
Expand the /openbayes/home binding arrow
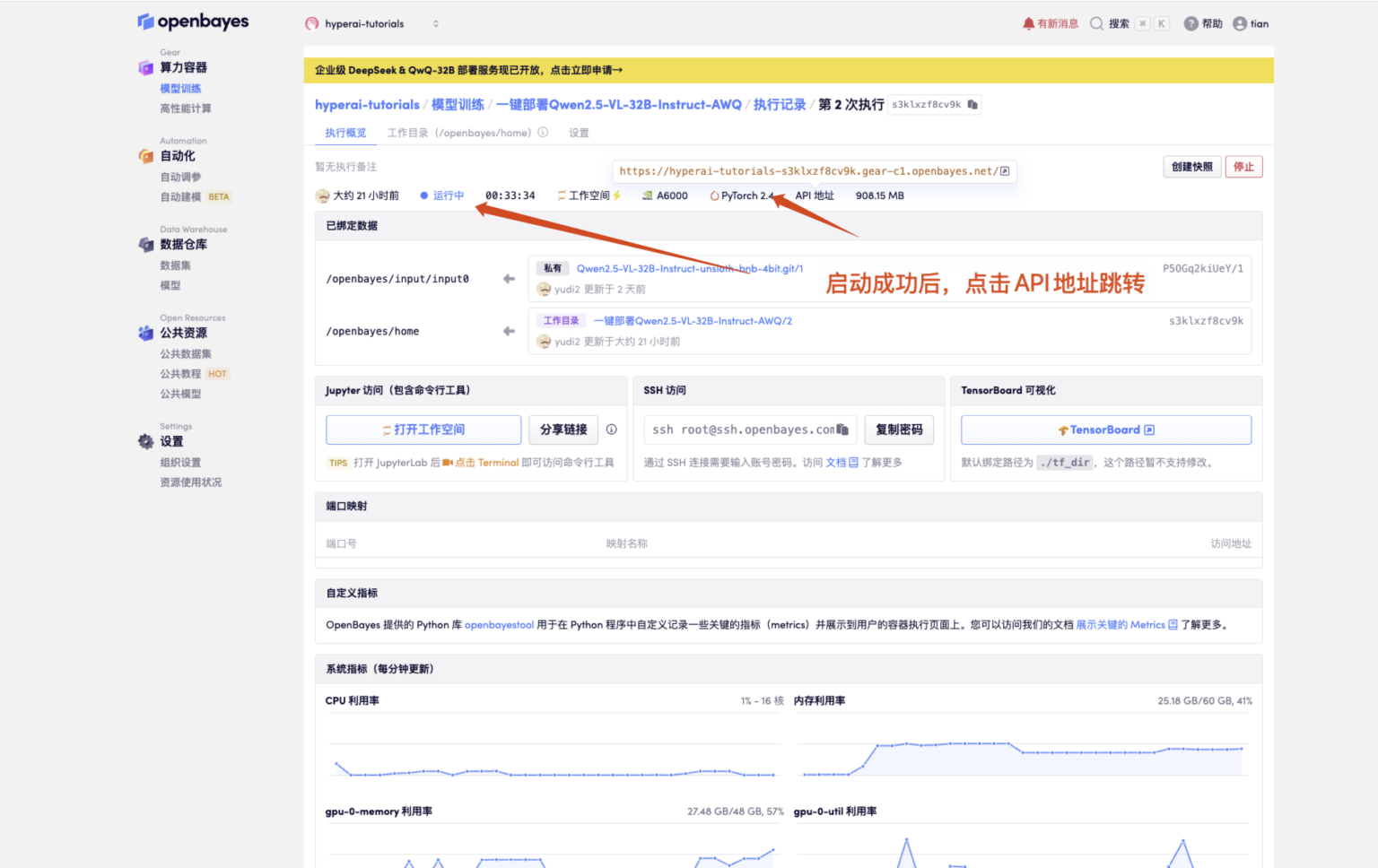point(509,331)
